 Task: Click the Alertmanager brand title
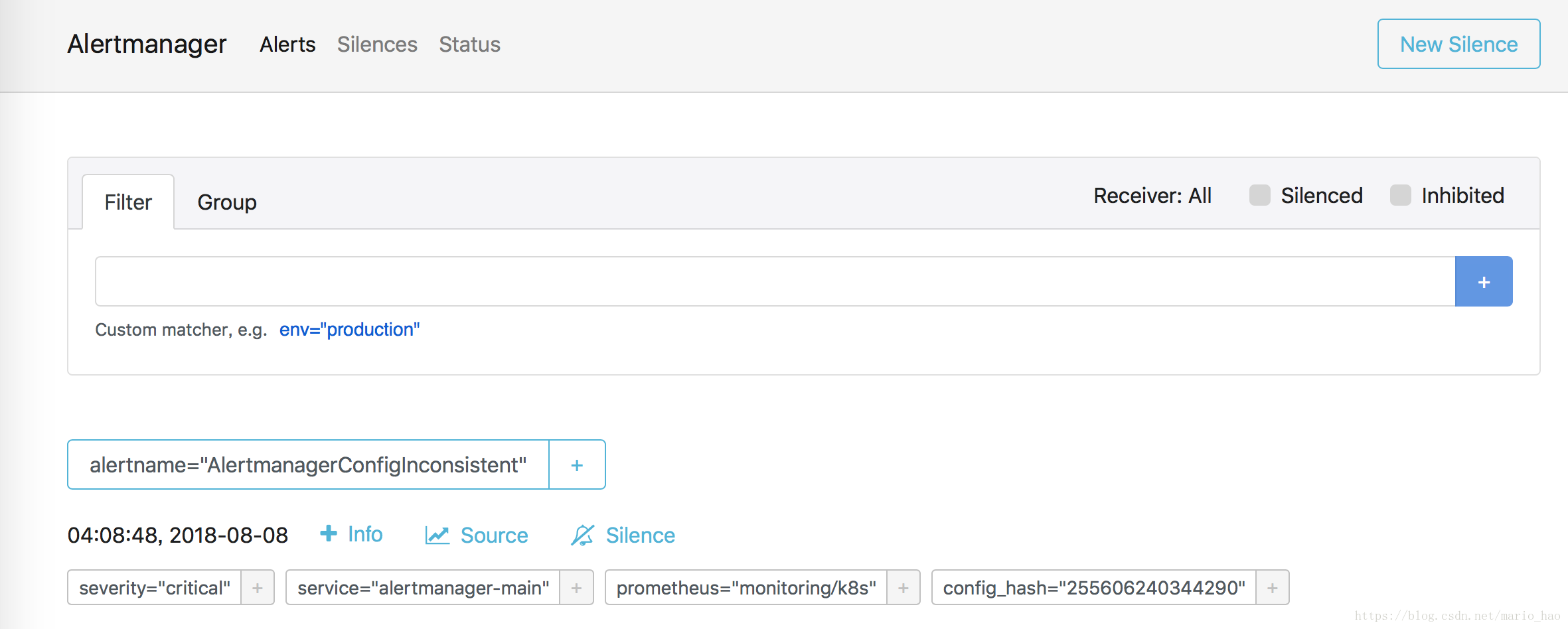tap(147, 44)
